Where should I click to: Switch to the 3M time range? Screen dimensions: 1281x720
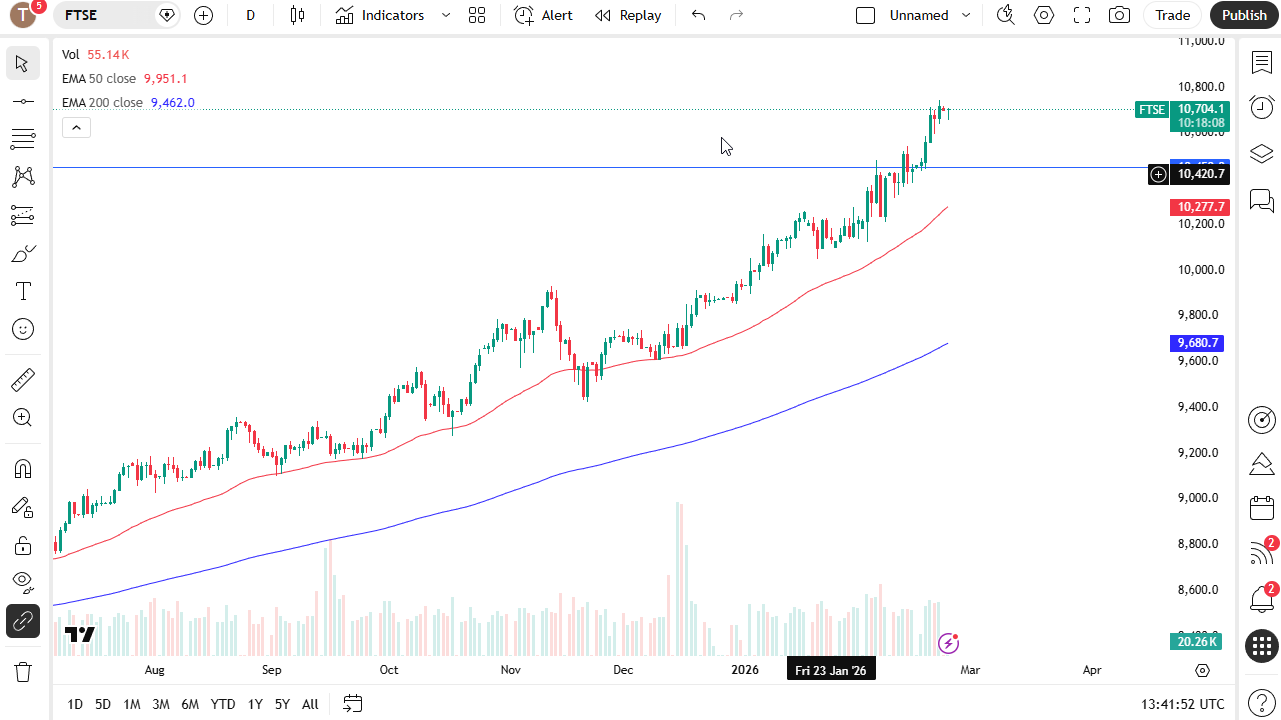pyautogui.click(x=161, y=704)
